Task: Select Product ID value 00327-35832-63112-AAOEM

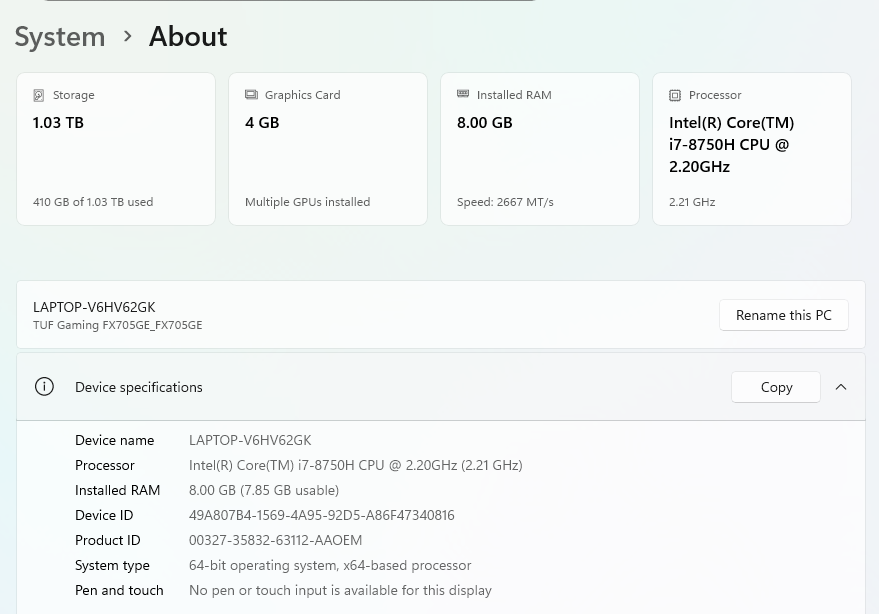Action: click(x=275, y=540)
